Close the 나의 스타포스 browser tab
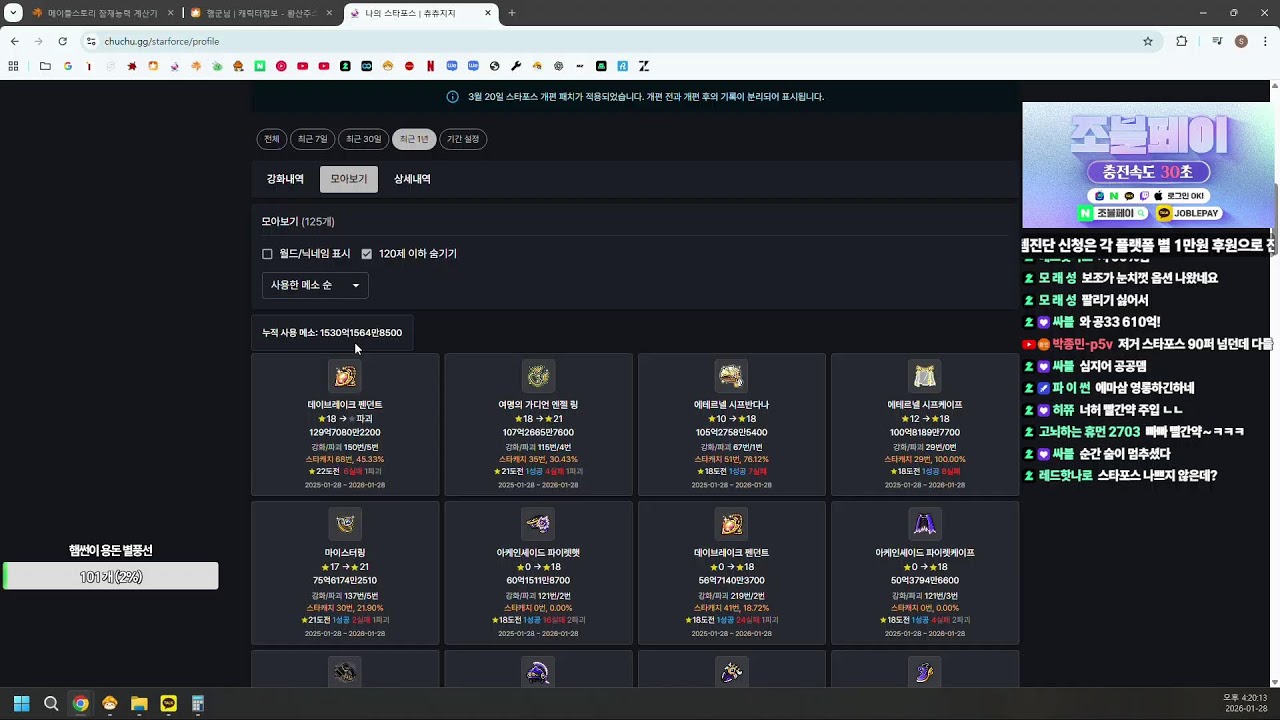The image size is (1280, 720). 488,13
